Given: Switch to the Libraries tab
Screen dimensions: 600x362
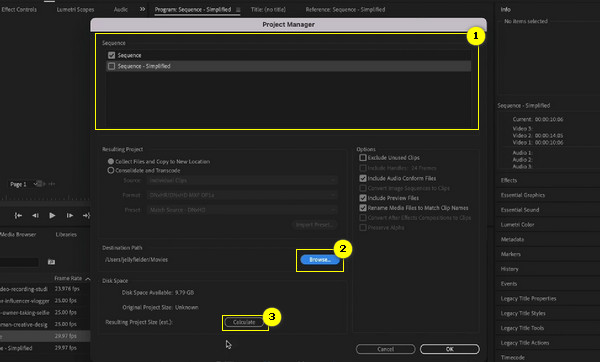Looking at the screenshot, I should coord(66,235).
